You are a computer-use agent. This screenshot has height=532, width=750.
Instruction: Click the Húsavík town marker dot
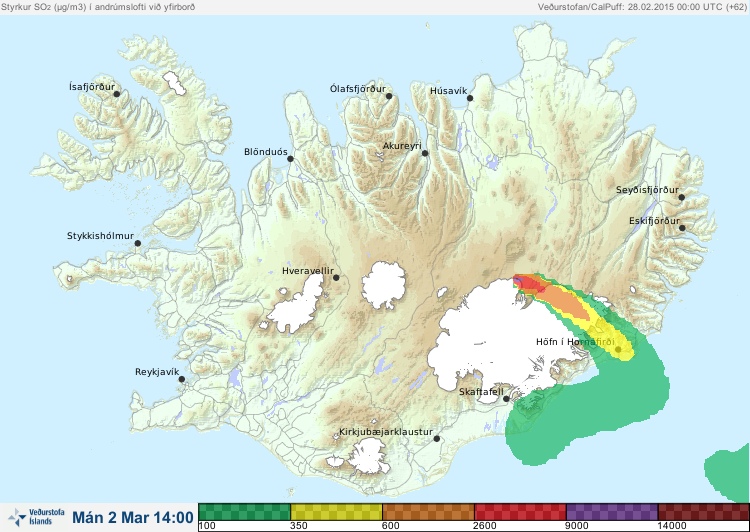coord(470,98)
